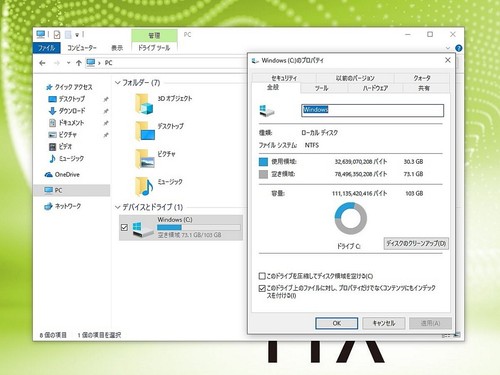This screenshot has width=500, height=375.
Task: Click the デスクトップ icon in sidebar
Action: 52,99
